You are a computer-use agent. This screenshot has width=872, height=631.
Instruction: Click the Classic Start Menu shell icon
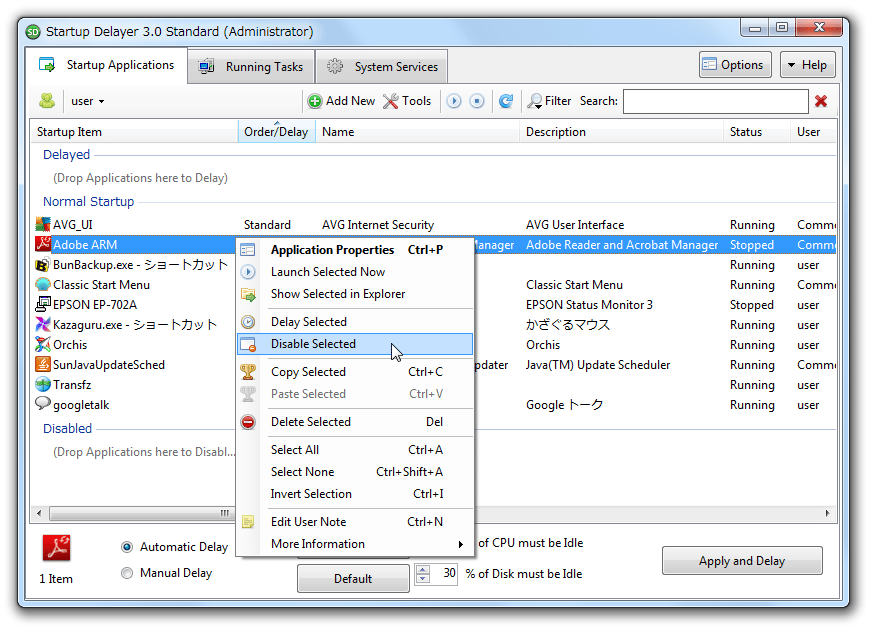click(43, 285)
